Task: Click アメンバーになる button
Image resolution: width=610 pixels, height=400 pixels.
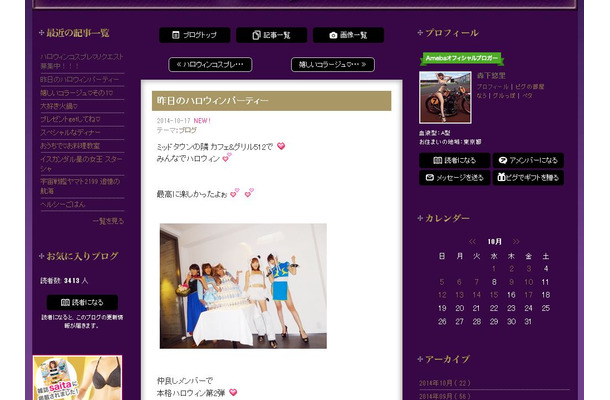Action: coord(527,160)
